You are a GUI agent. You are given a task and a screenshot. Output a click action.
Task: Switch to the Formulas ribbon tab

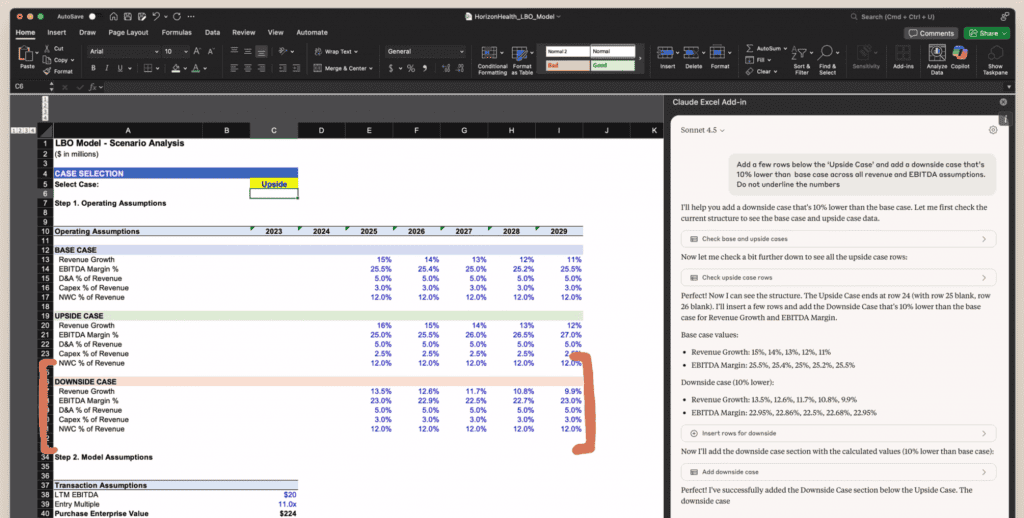[176, 32]
